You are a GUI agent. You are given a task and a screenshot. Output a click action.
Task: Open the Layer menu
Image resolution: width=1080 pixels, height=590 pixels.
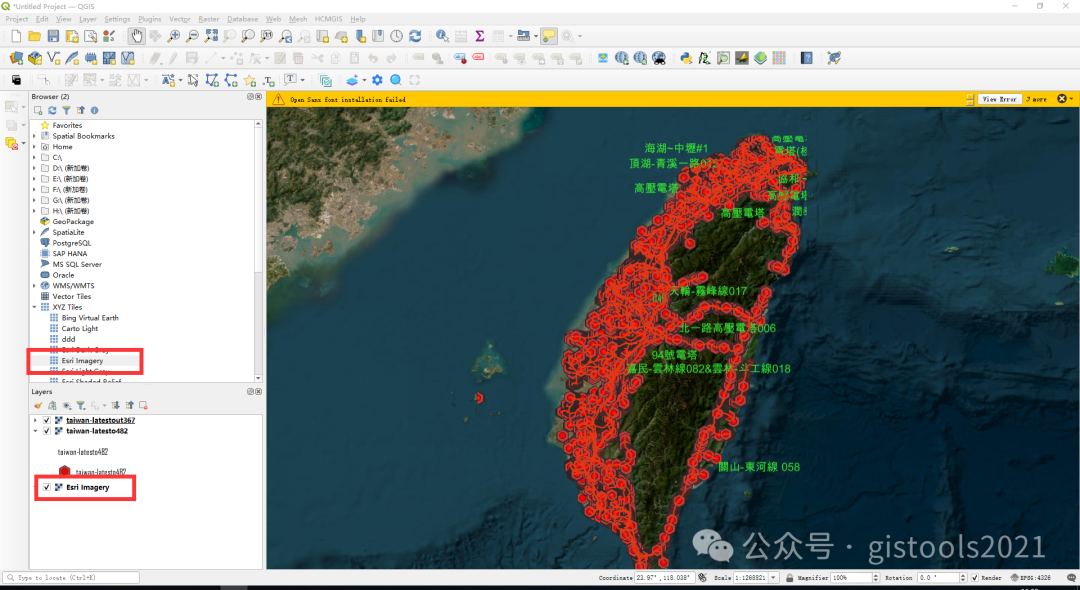[x=87, y=19]
